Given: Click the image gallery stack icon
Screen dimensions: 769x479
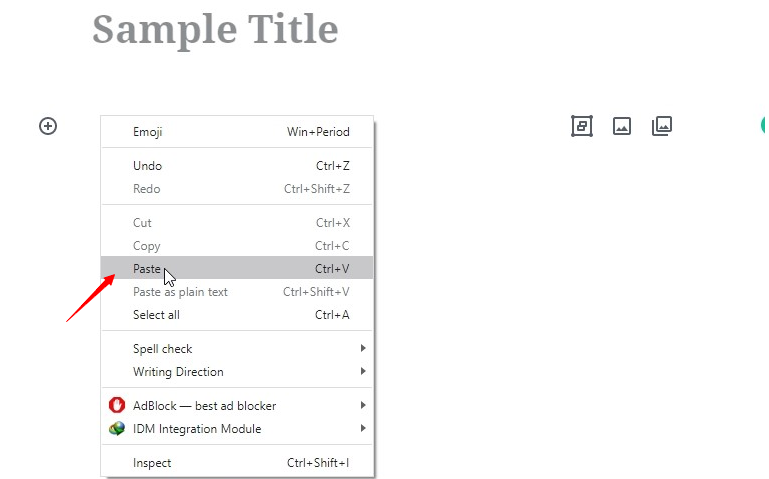Looking at the screenshot, I should click(x=662, y=126).
